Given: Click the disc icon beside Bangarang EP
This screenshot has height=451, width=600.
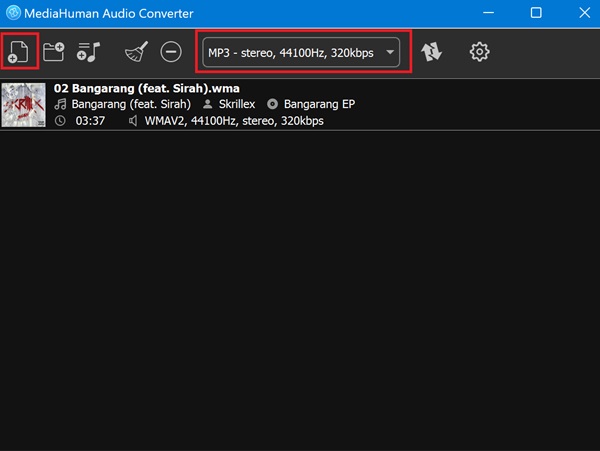Looking at the screenshot, I should click(x=272, y=104).
